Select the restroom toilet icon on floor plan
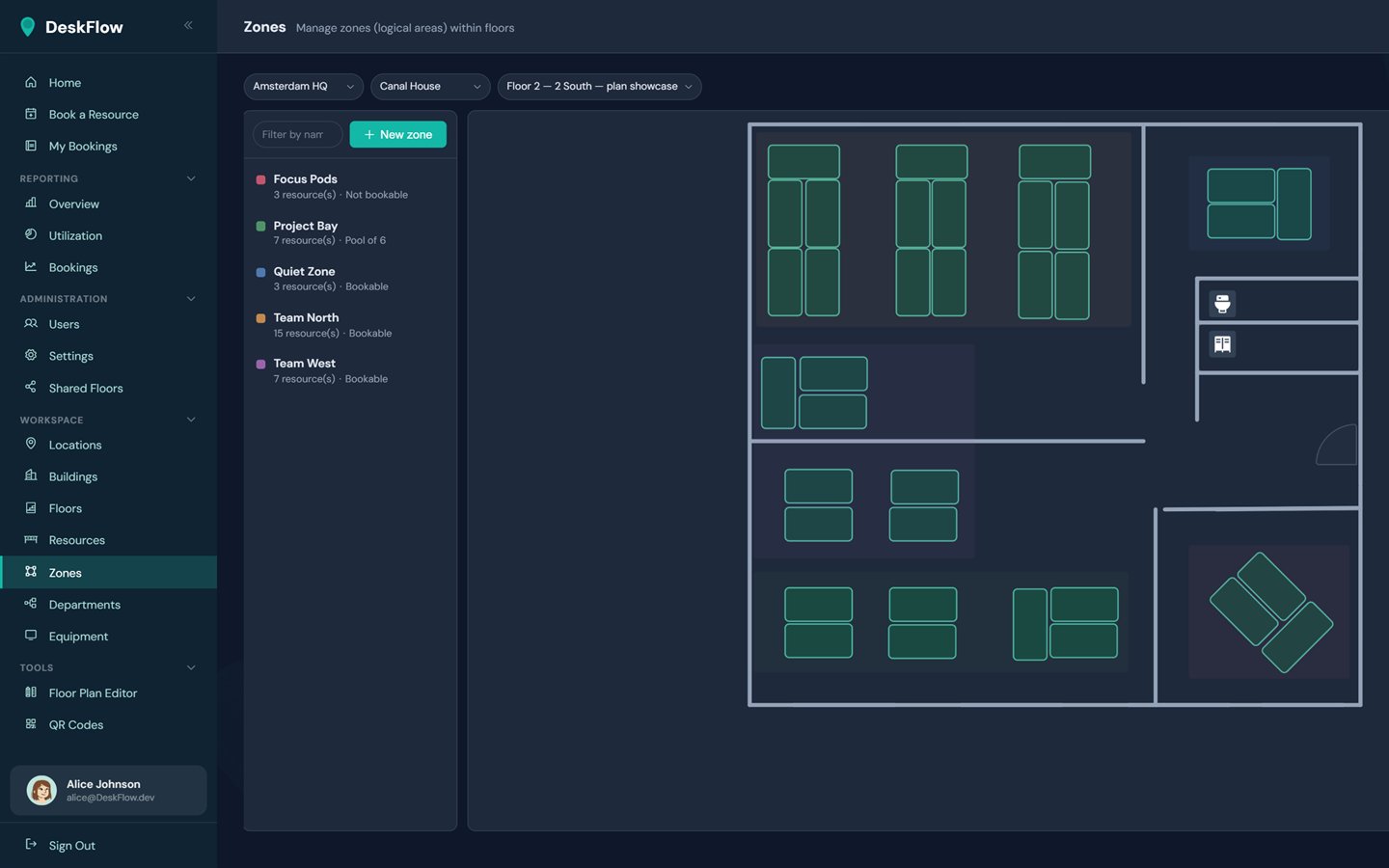 (x=1222, y=304)
